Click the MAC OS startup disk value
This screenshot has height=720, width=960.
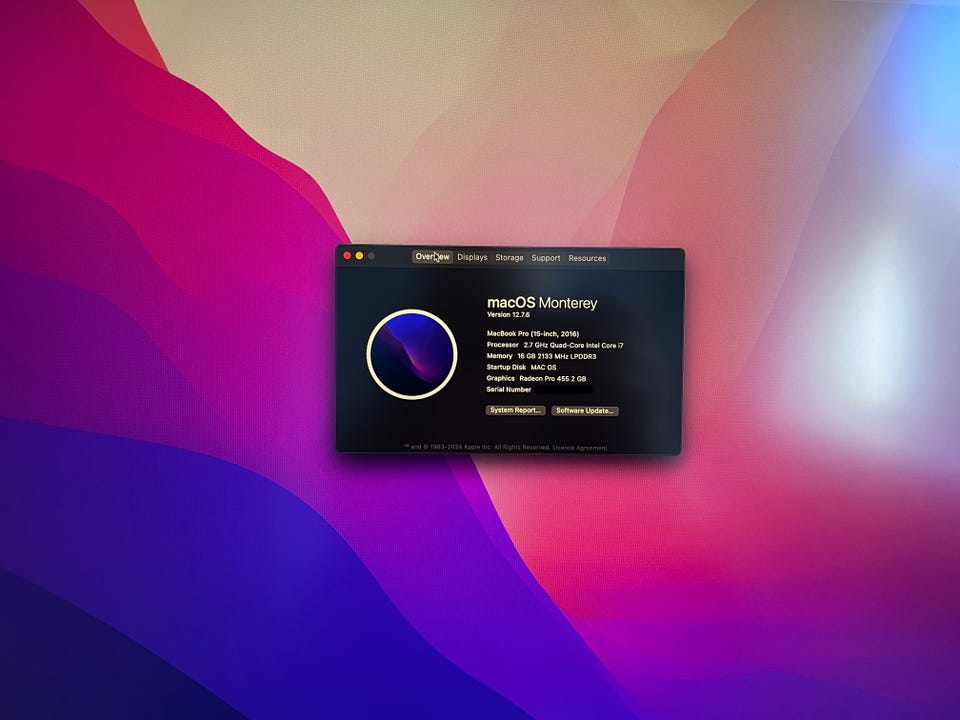(x=544, y=367)
